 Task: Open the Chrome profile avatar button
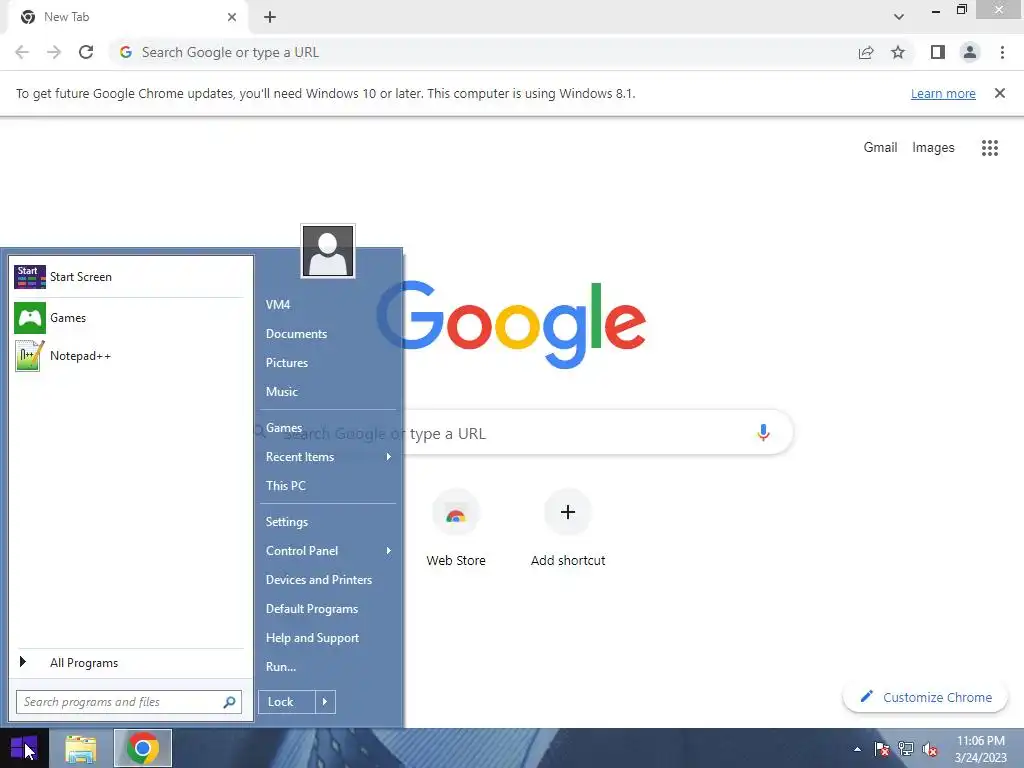pyautogui.click(x=970, y=52)
